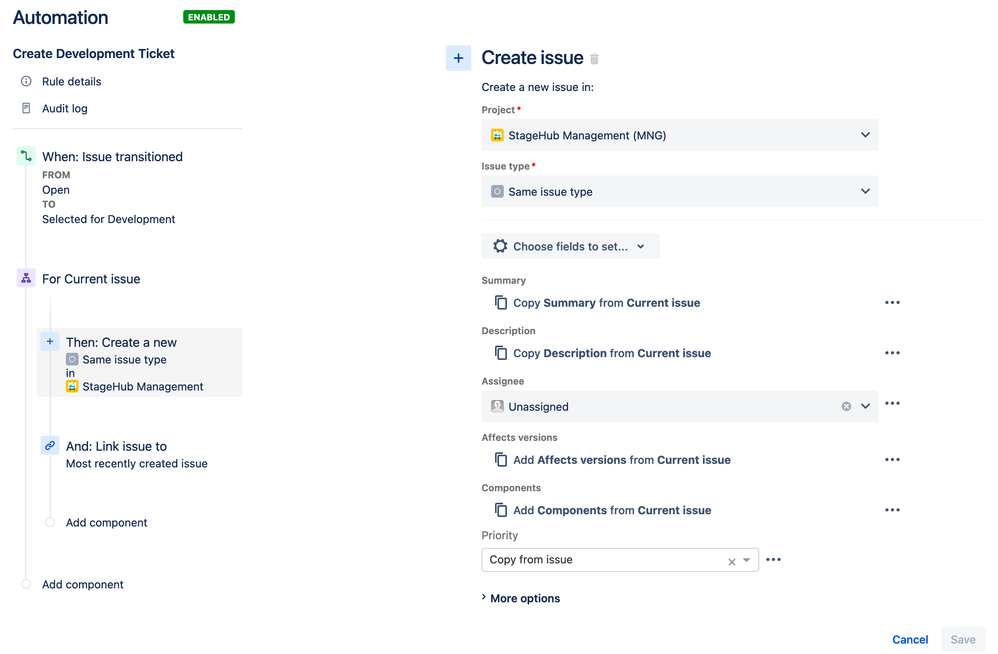The width and height of the screenshot is (998, 654).
Task: Open the Description field more options menu
Action: click(892, 353)
